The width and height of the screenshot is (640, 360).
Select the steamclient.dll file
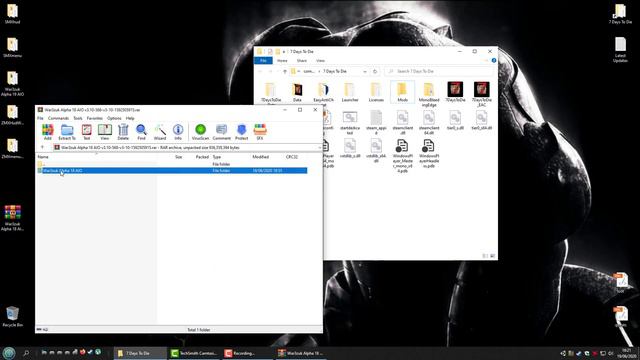[x=402, y=123]
